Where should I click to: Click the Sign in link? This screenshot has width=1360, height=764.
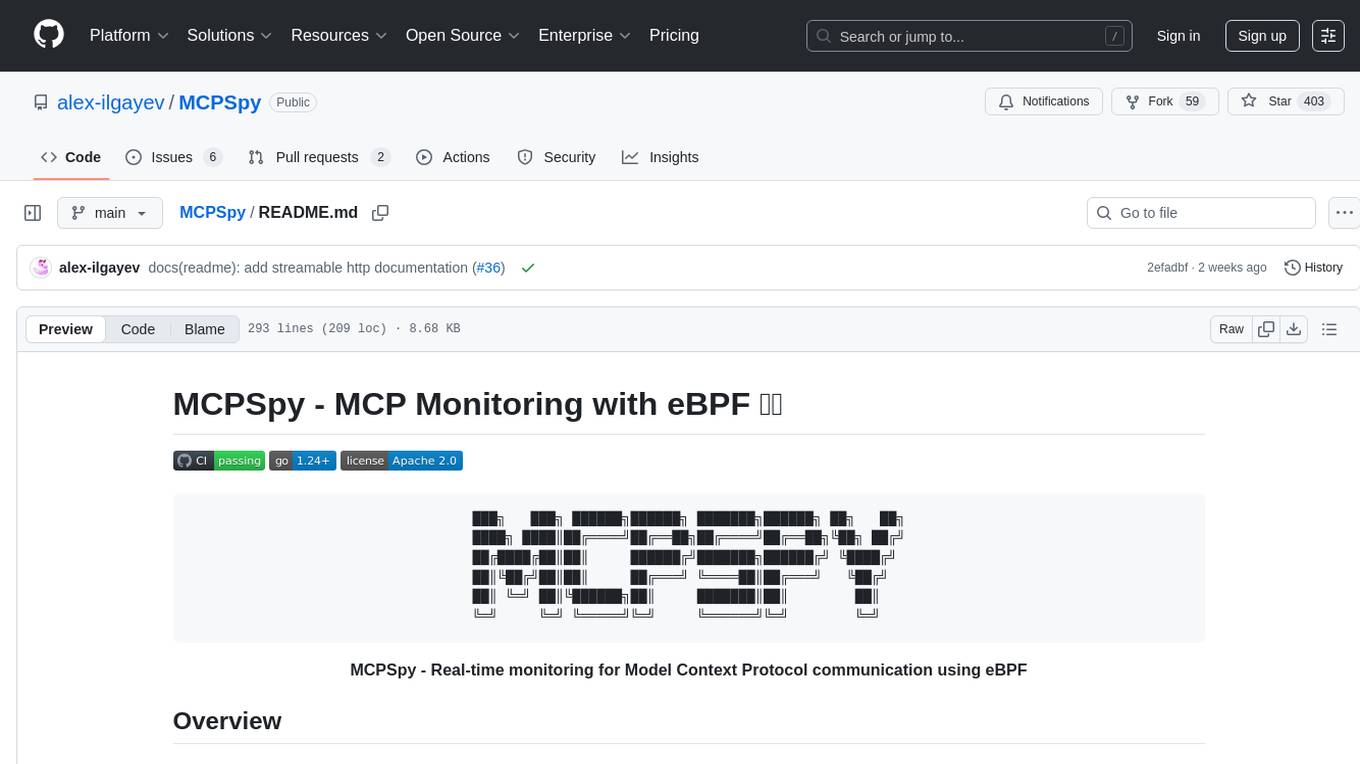1178,36
